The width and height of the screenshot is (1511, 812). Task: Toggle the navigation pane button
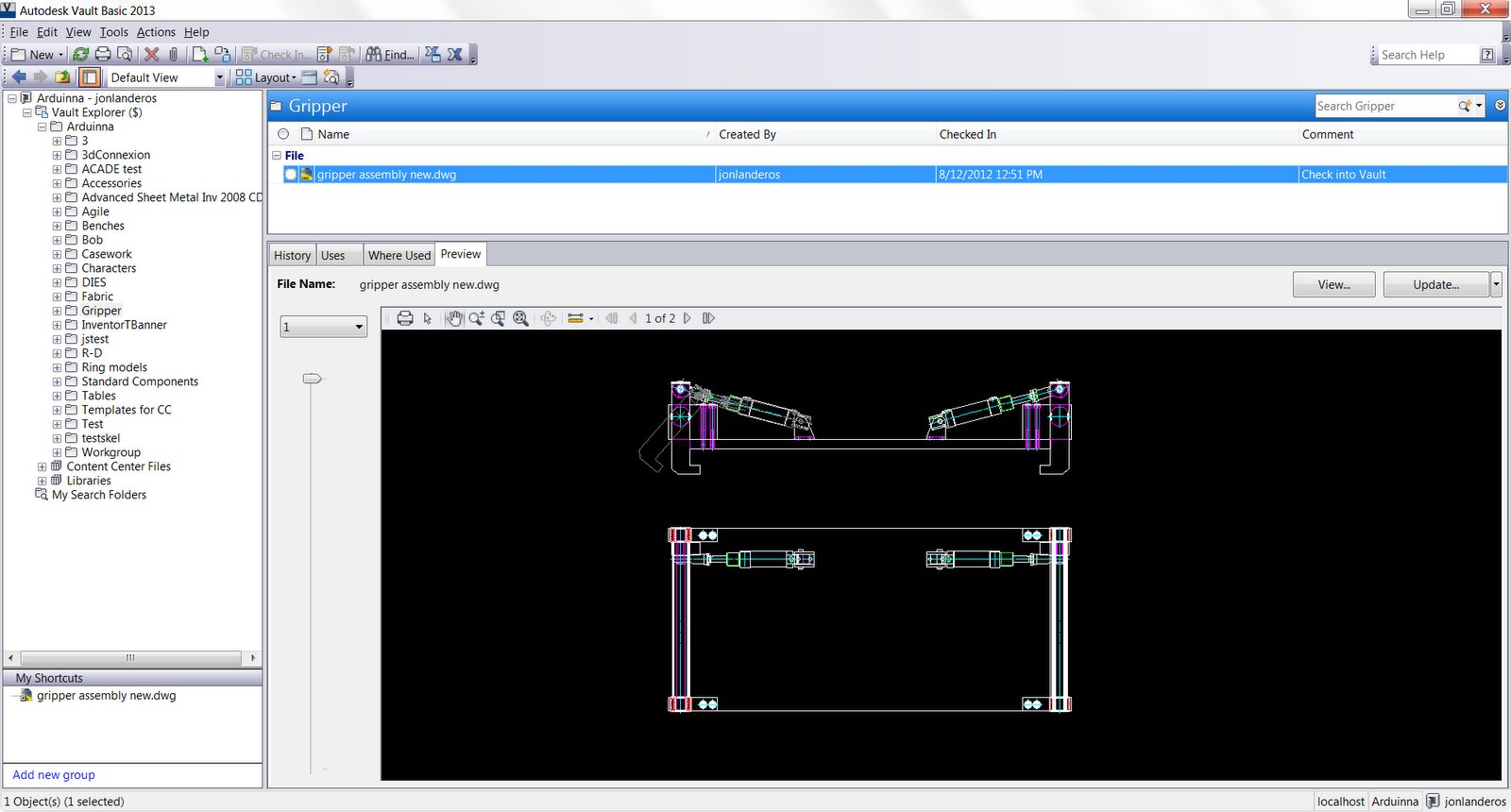click(x=90, y=77)
